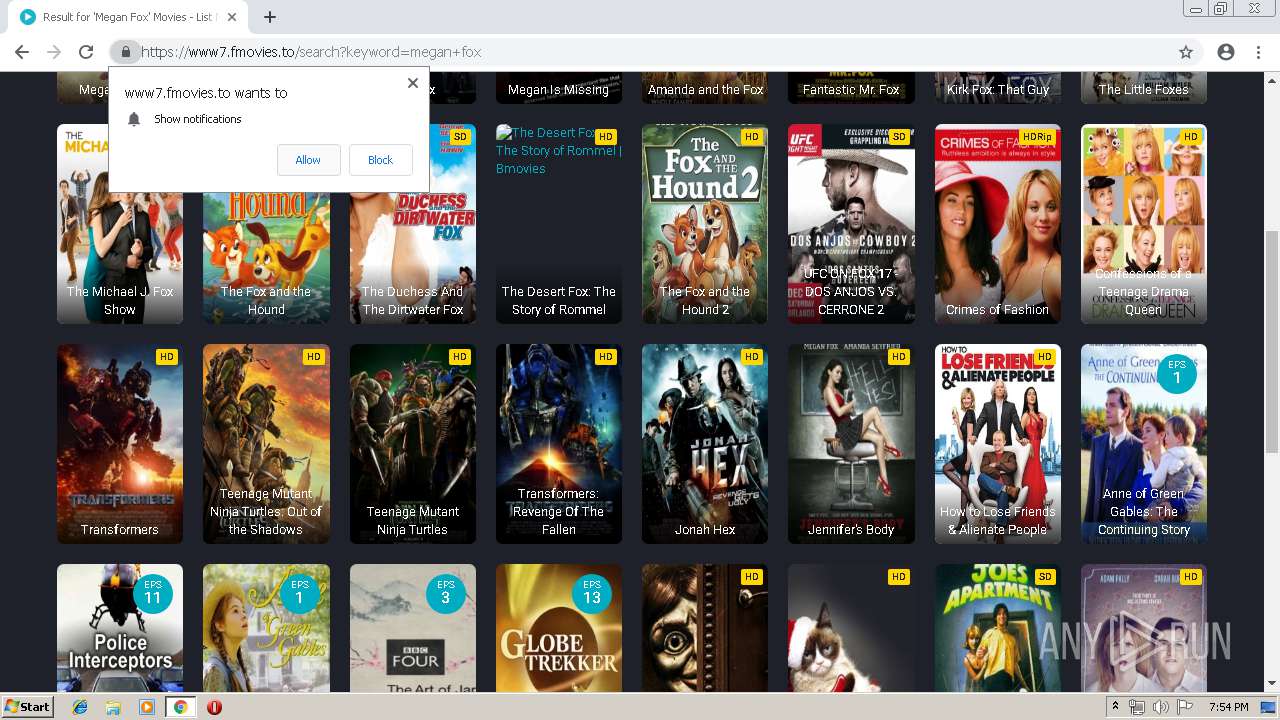Bookmark this page with star icon
Screen dimensions: 1280x720
pos(1186,52)
